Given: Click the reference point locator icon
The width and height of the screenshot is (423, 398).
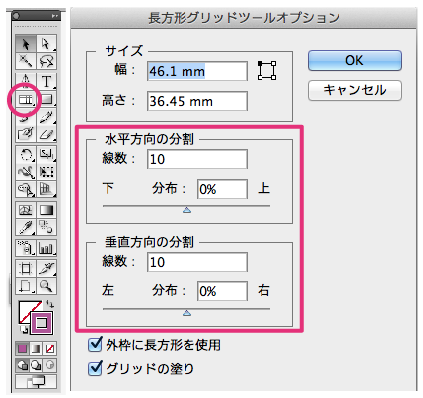Looking at the screenshot, I should (267, 70).
